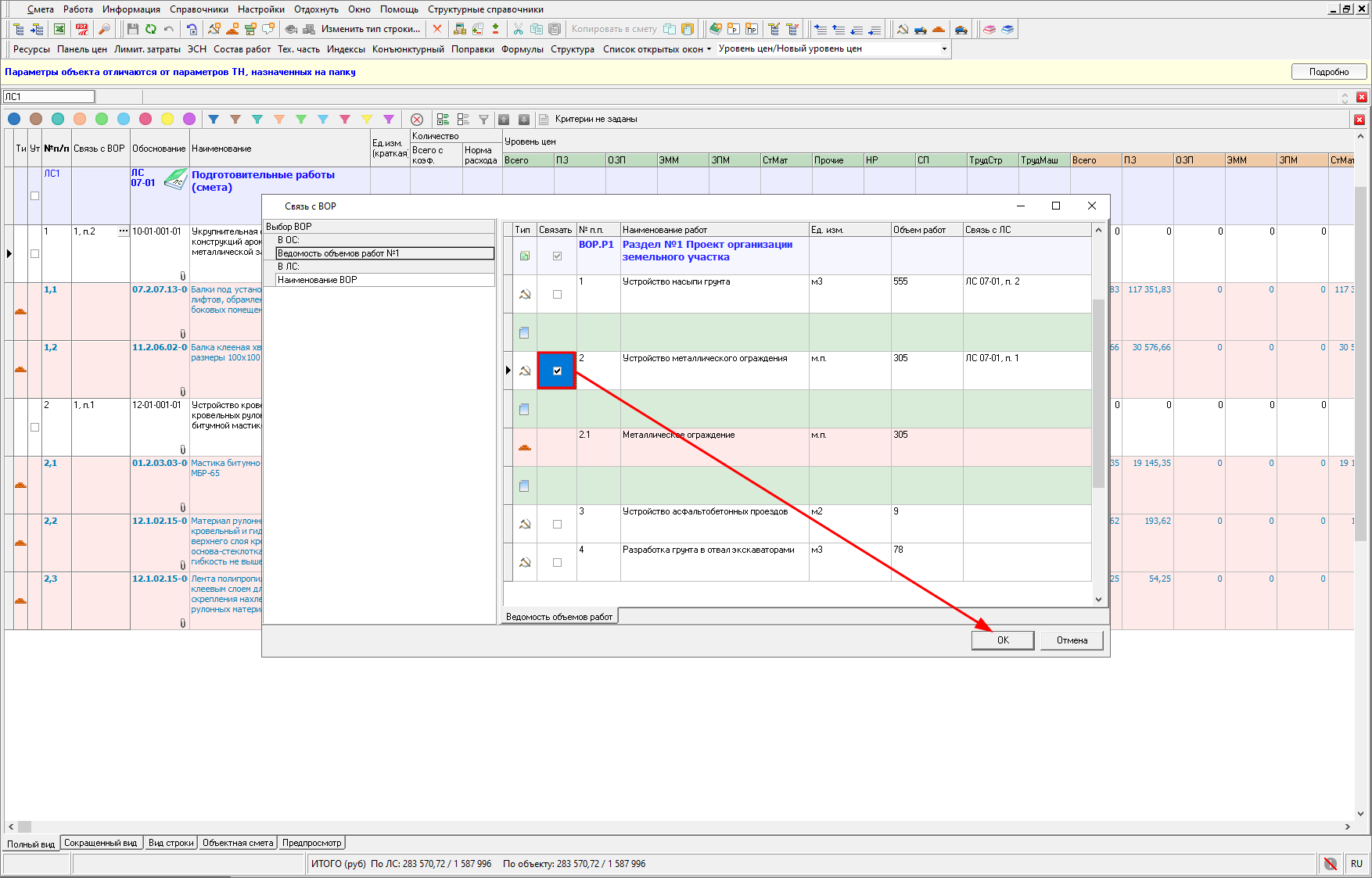Click the red X delete icon in toolbar
The height and width of the screenshot is (878, 1372).
point(437,29)
